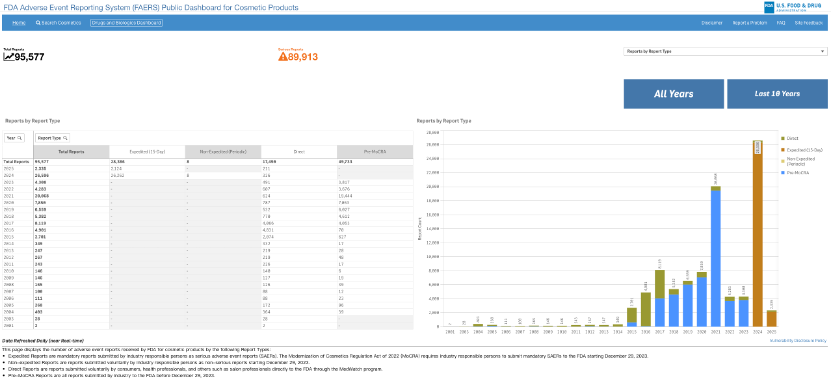The height and width of the screenshot is (384, 832).
Task: Click the 89,913 serious reports figure
Action: pyautogui.click(x=303, y=57)
